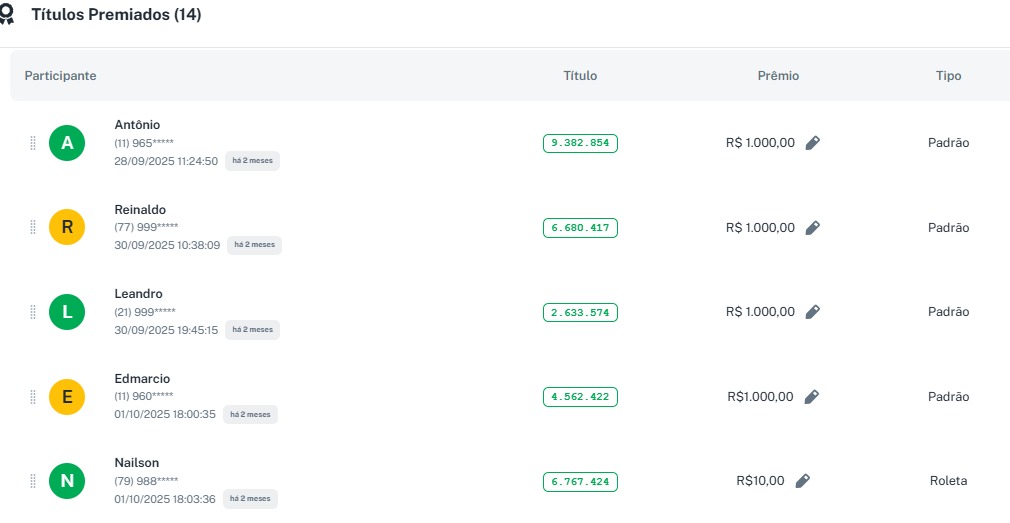Click the Prêmio column header
Screen dimensions: 1010x523
tap(778, 76)
